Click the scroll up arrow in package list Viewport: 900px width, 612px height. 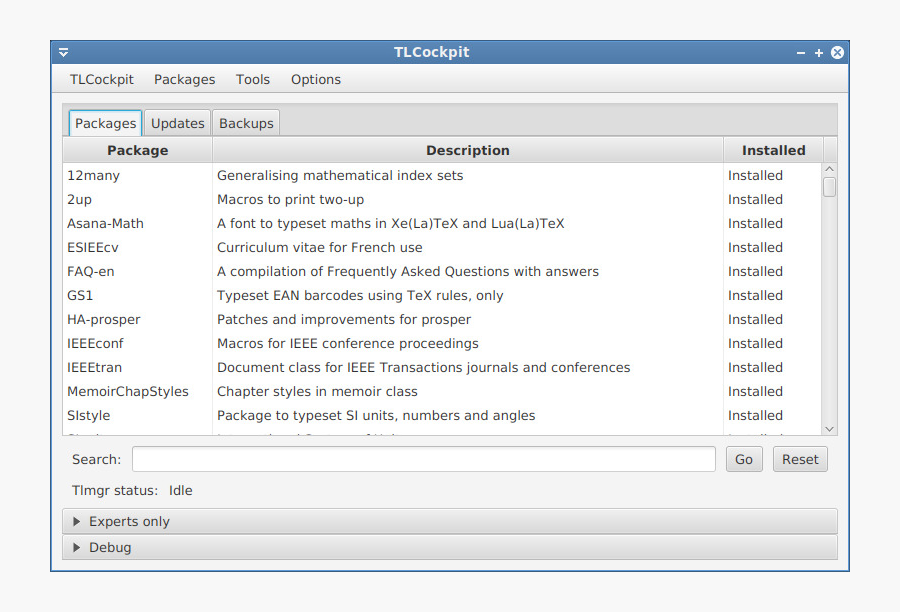[x=829, y=169]
